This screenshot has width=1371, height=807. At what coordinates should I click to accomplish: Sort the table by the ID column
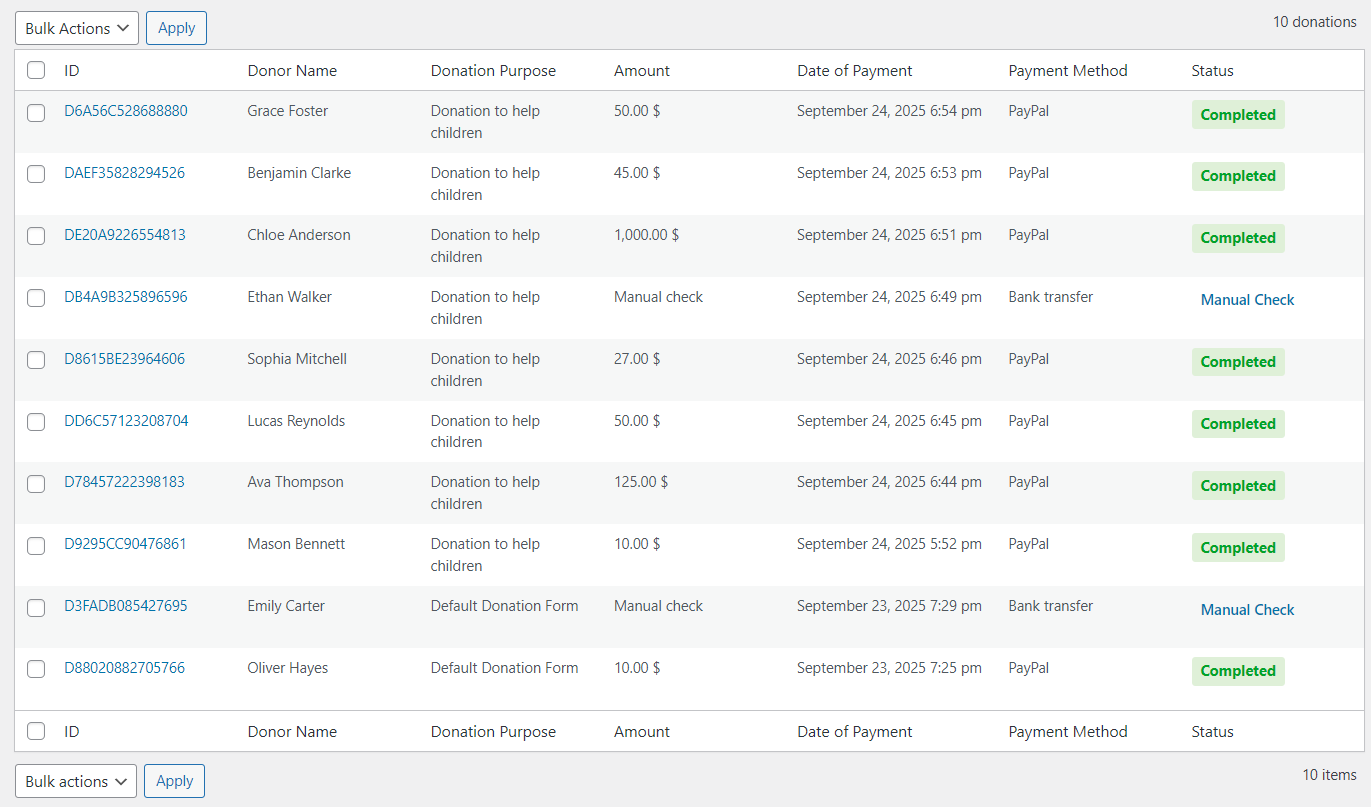click(x=71, y=70)
